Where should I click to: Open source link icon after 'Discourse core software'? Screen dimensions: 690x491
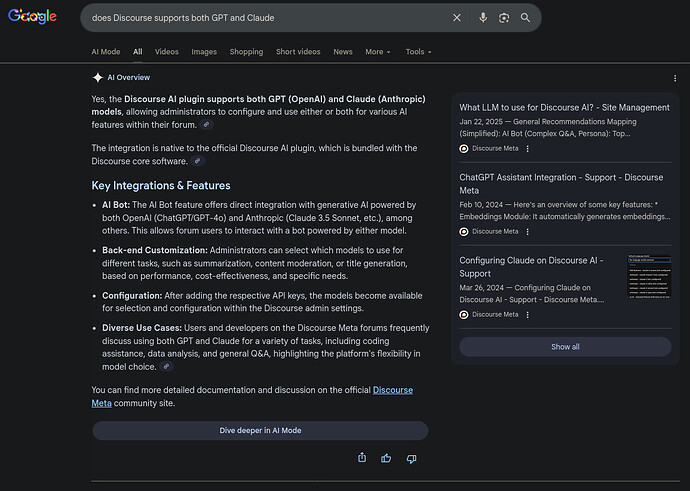(x=198, y=161)
